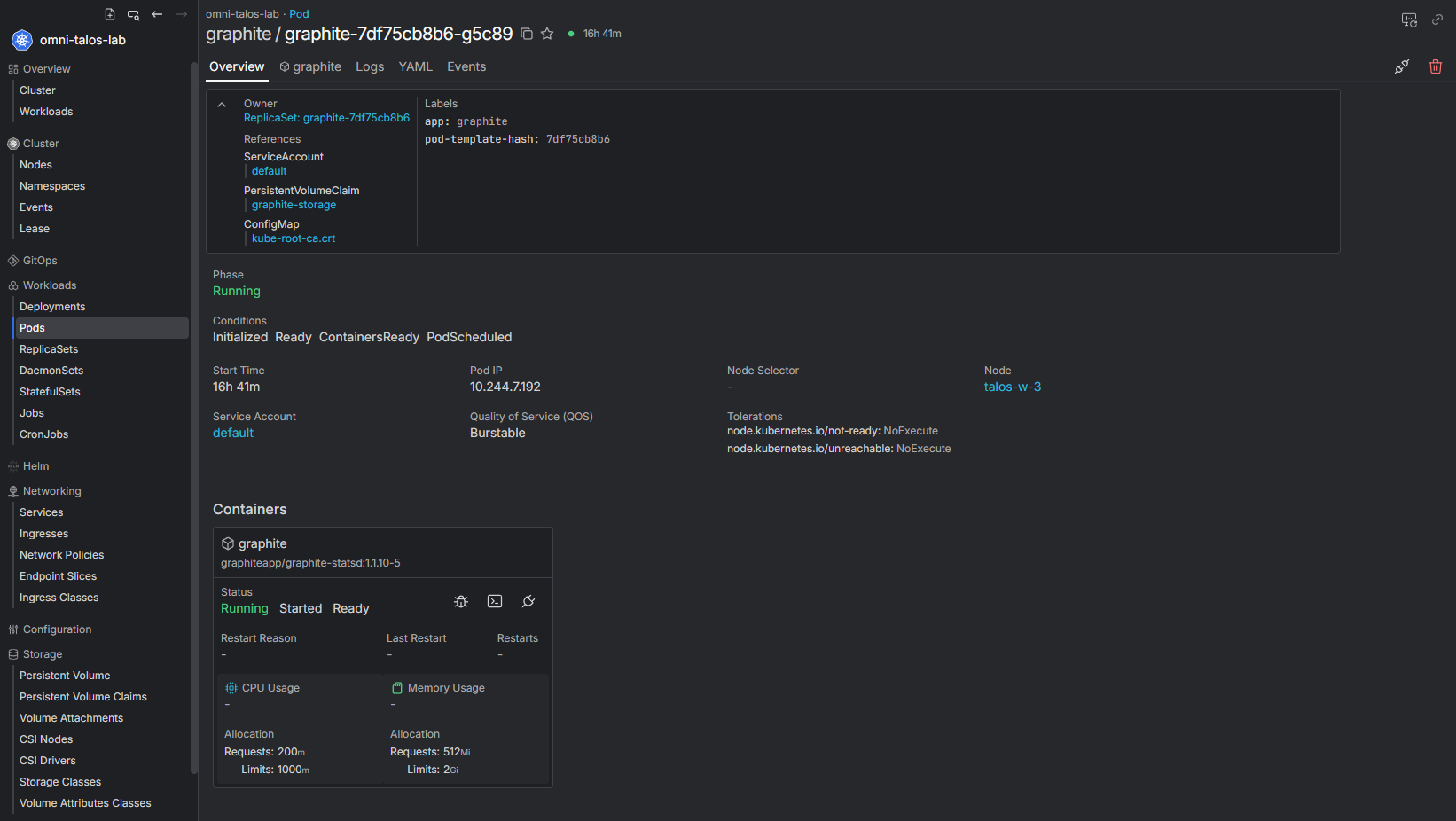Expand the Helm section in the sidebar
Screen dimensions: 1456x821
click(x=35, y=466)
